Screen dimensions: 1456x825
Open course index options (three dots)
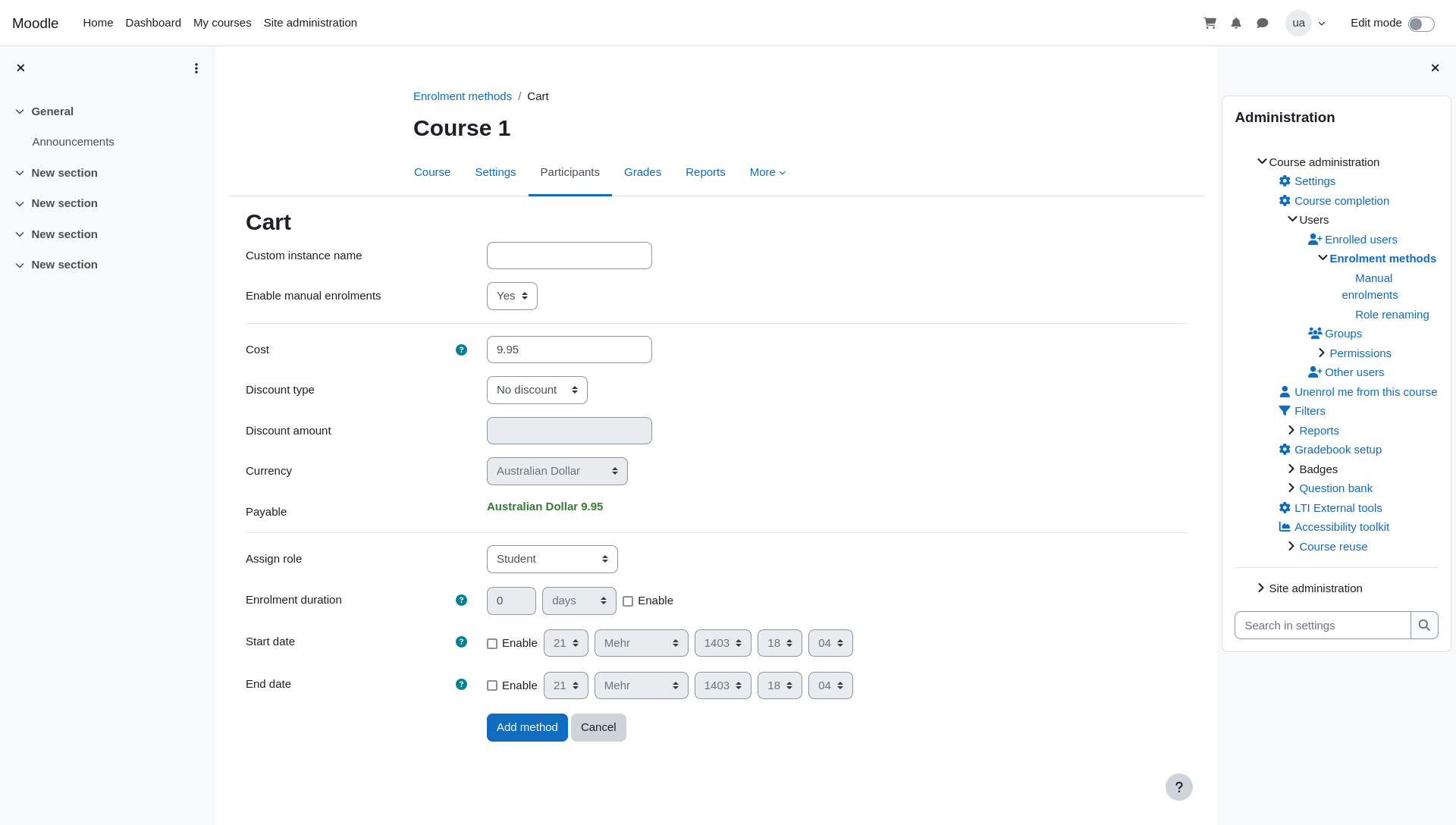tap(196, 68)
